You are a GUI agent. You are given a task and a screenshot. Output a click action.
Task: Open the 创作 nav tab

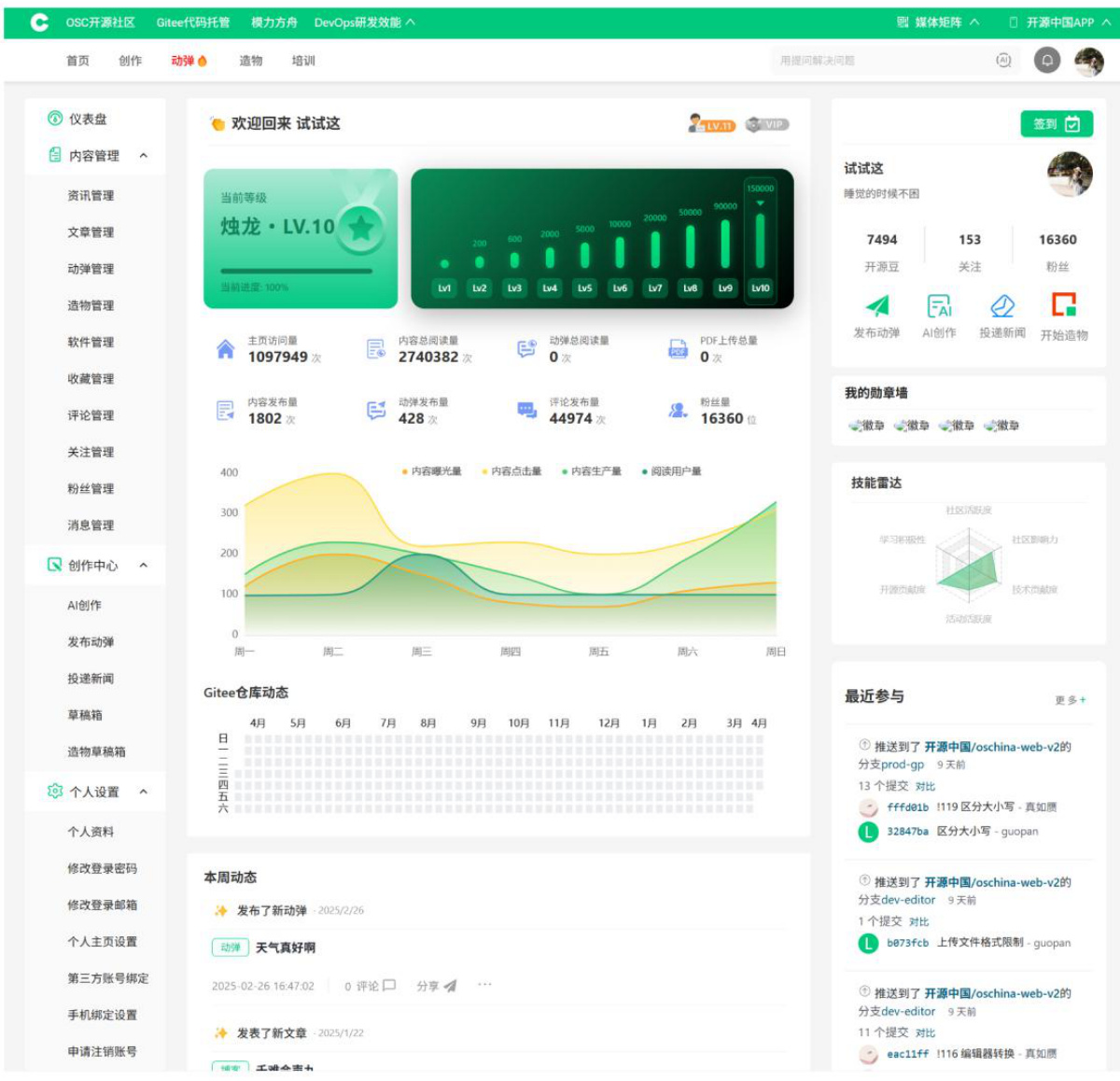(x=131, y=61)
